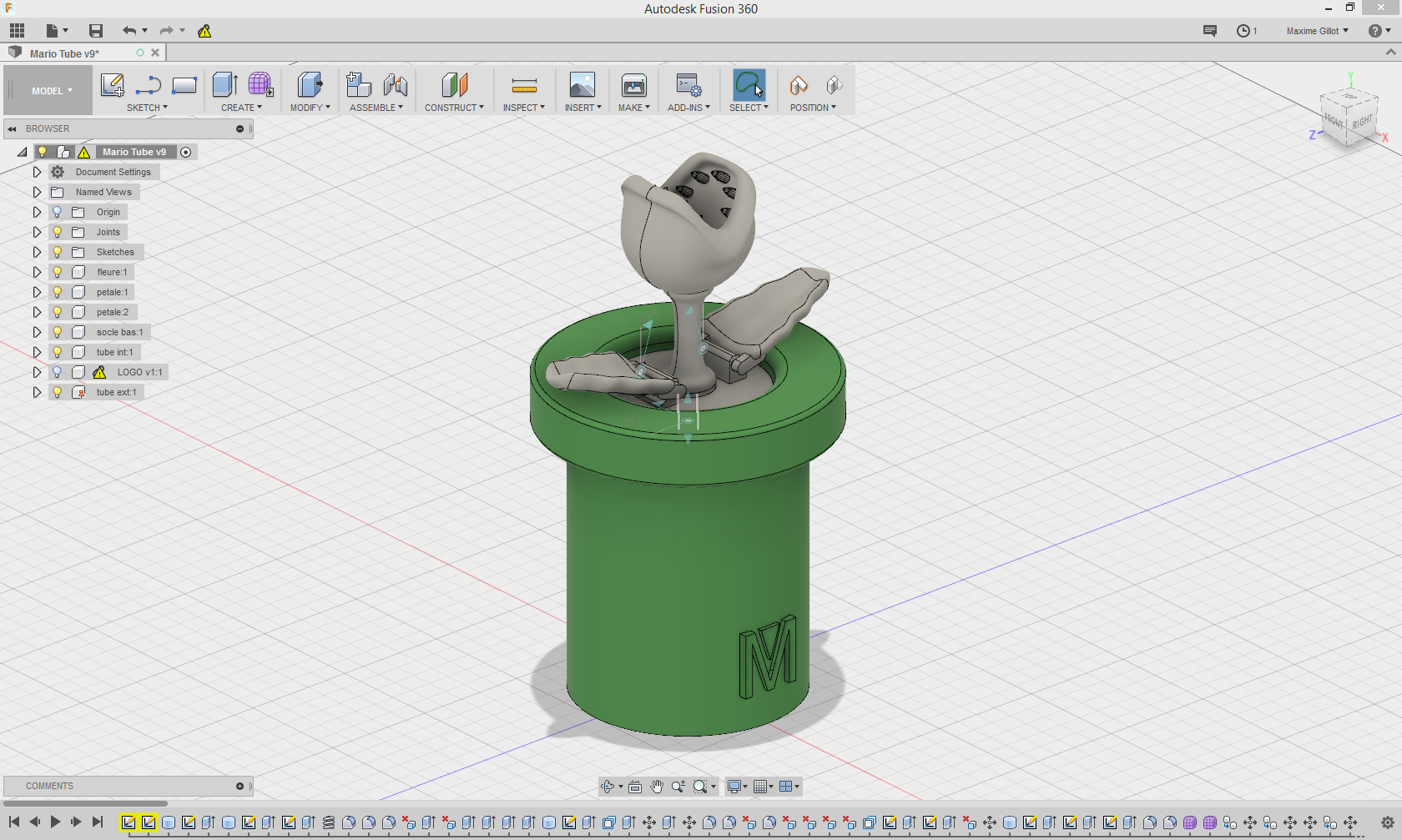
Task: Toggle visibility of Sketches folder
Action: tap(57, 252)
